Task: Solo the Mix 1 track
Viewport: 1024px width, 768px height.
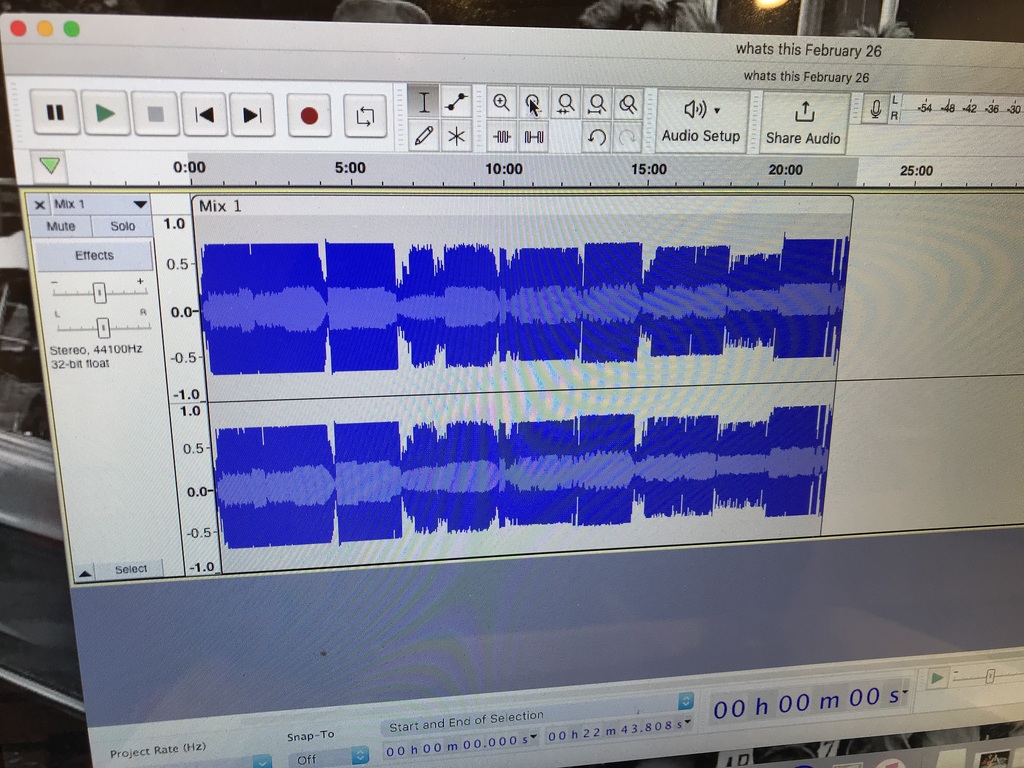Action: (x=122, y=227)
